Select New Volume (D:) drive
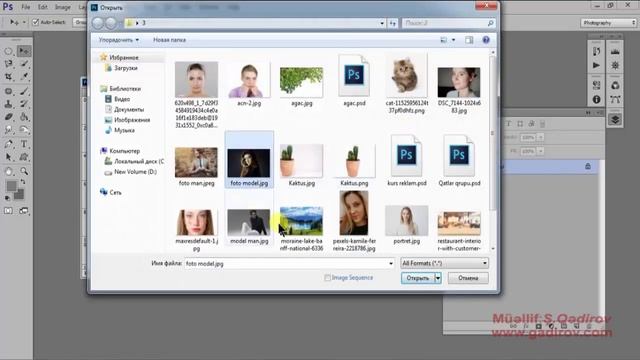Screen dimensions: 640x360 coord(135,172)
